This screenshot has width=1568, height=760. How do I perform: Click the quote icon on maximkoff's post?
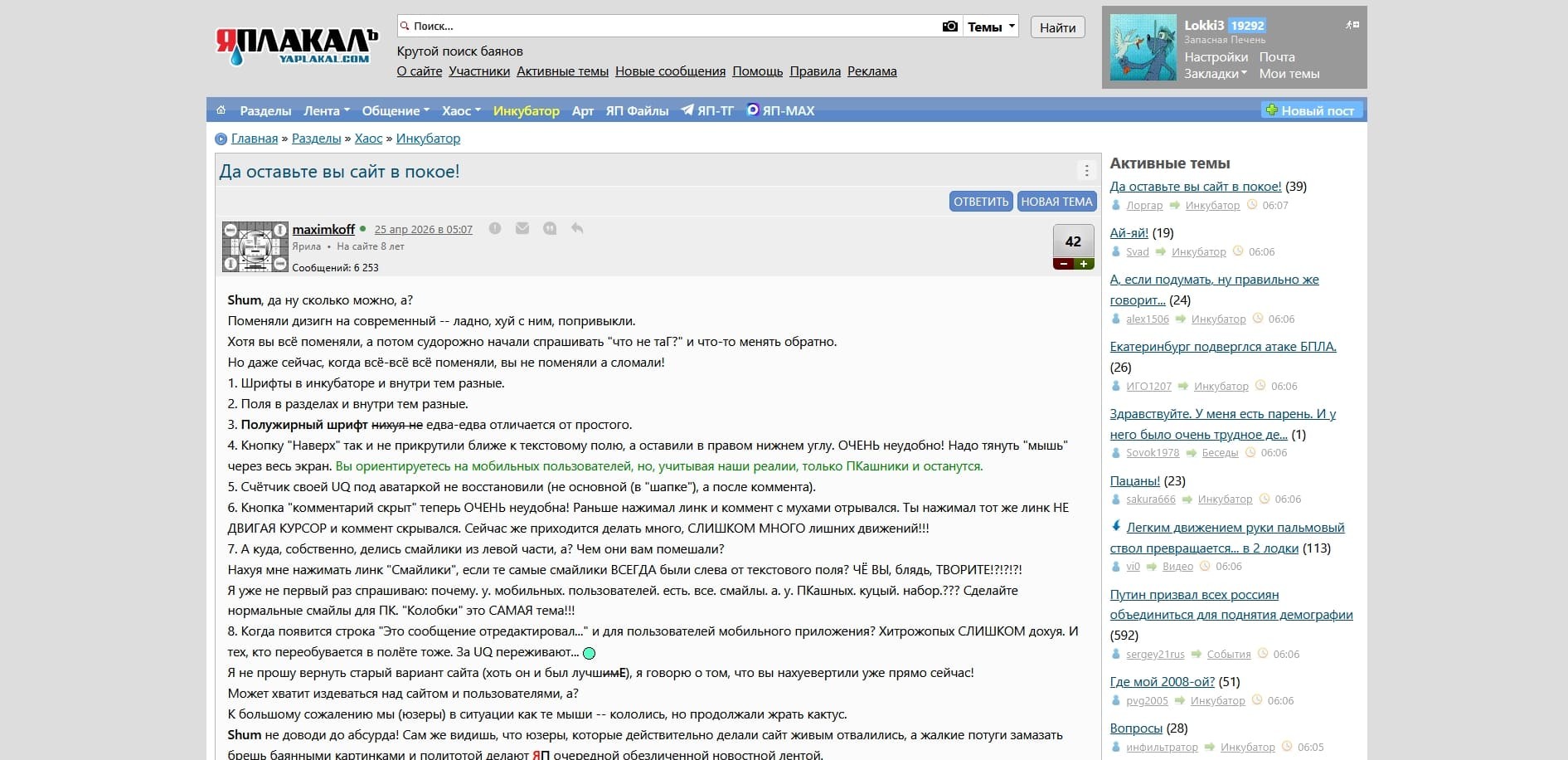click(x=550, y=228)
